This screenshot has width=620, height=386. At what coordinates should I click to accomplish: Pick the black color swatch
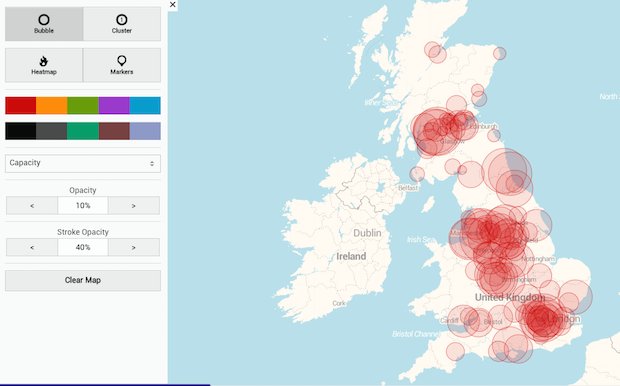(21, 131)
